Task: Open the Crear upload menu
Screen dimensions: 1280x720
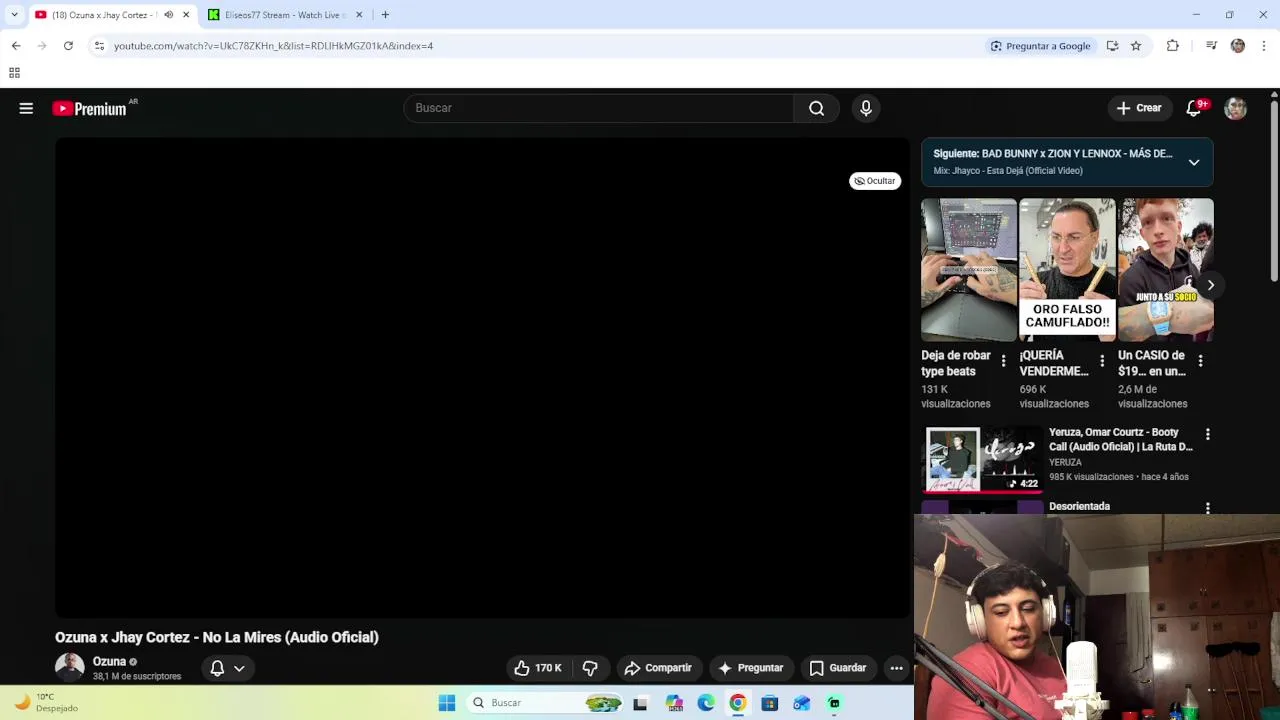Action: (1139, 108)
